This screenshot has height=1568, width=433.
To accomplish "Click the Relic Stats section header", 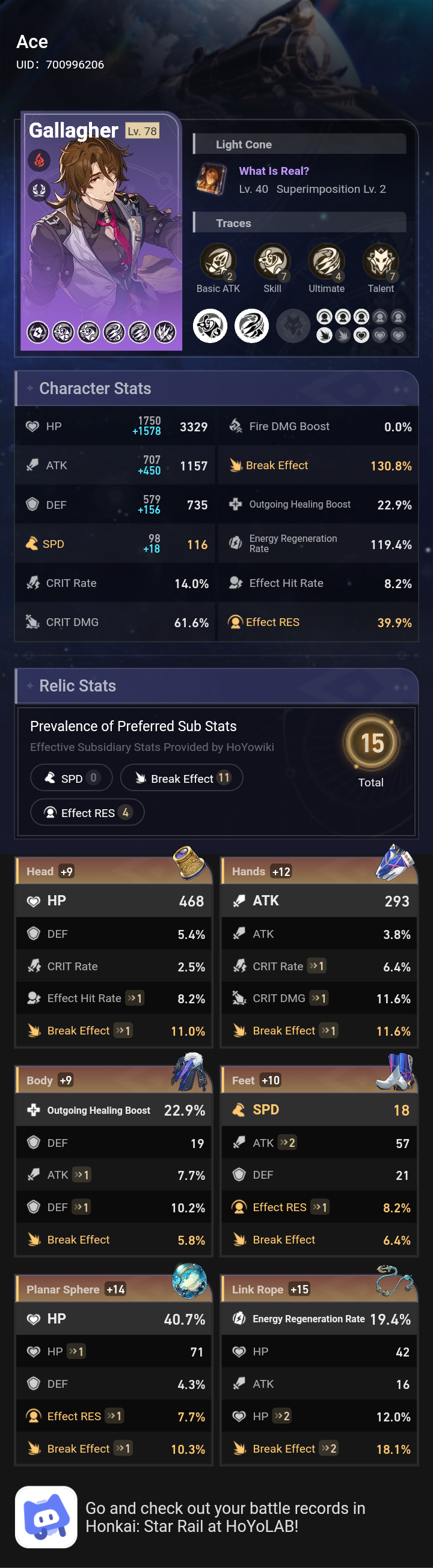I will click(x=78, y=686).
